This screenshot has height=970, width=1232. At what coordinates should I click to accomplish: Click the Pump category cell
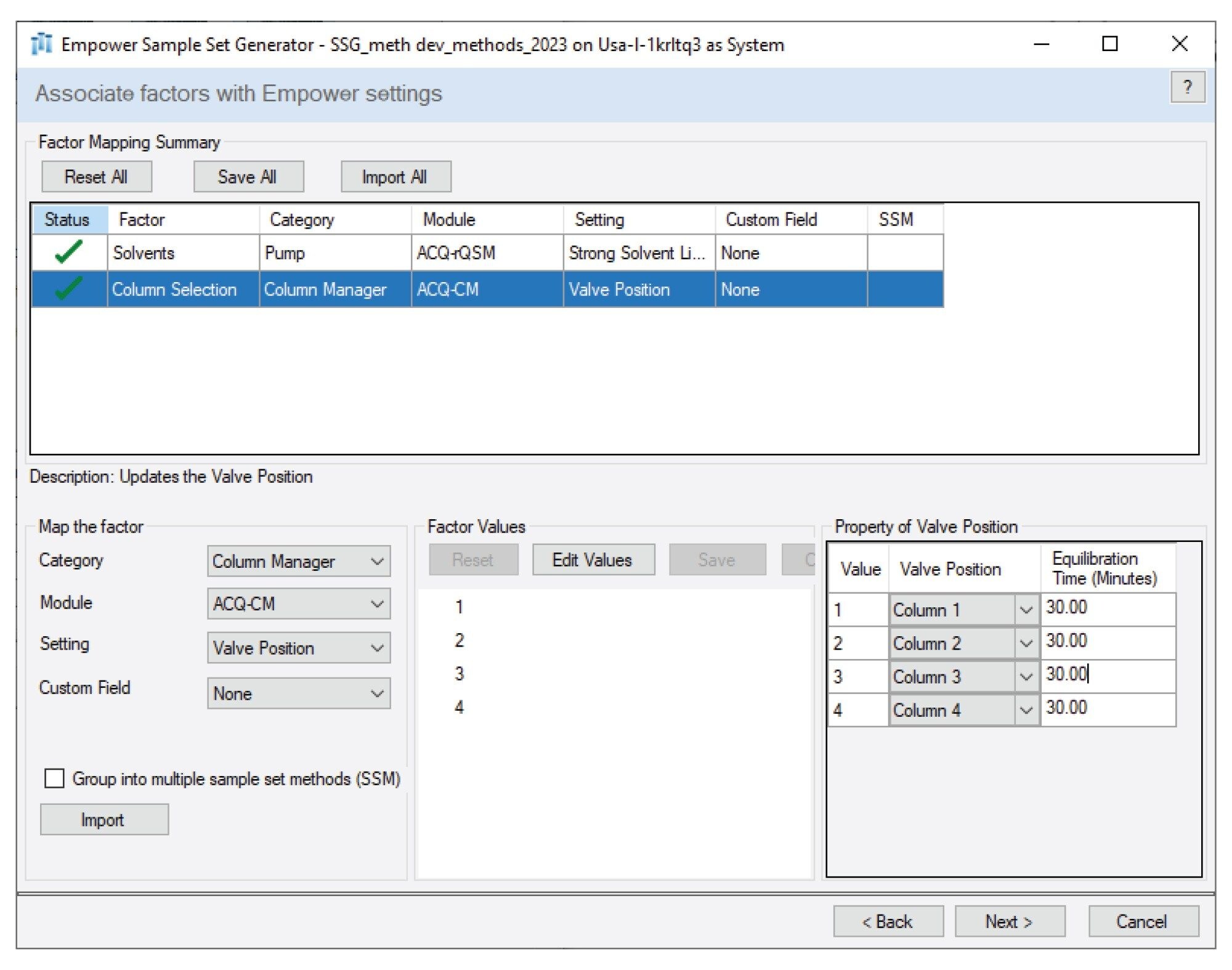click(335, 253)
